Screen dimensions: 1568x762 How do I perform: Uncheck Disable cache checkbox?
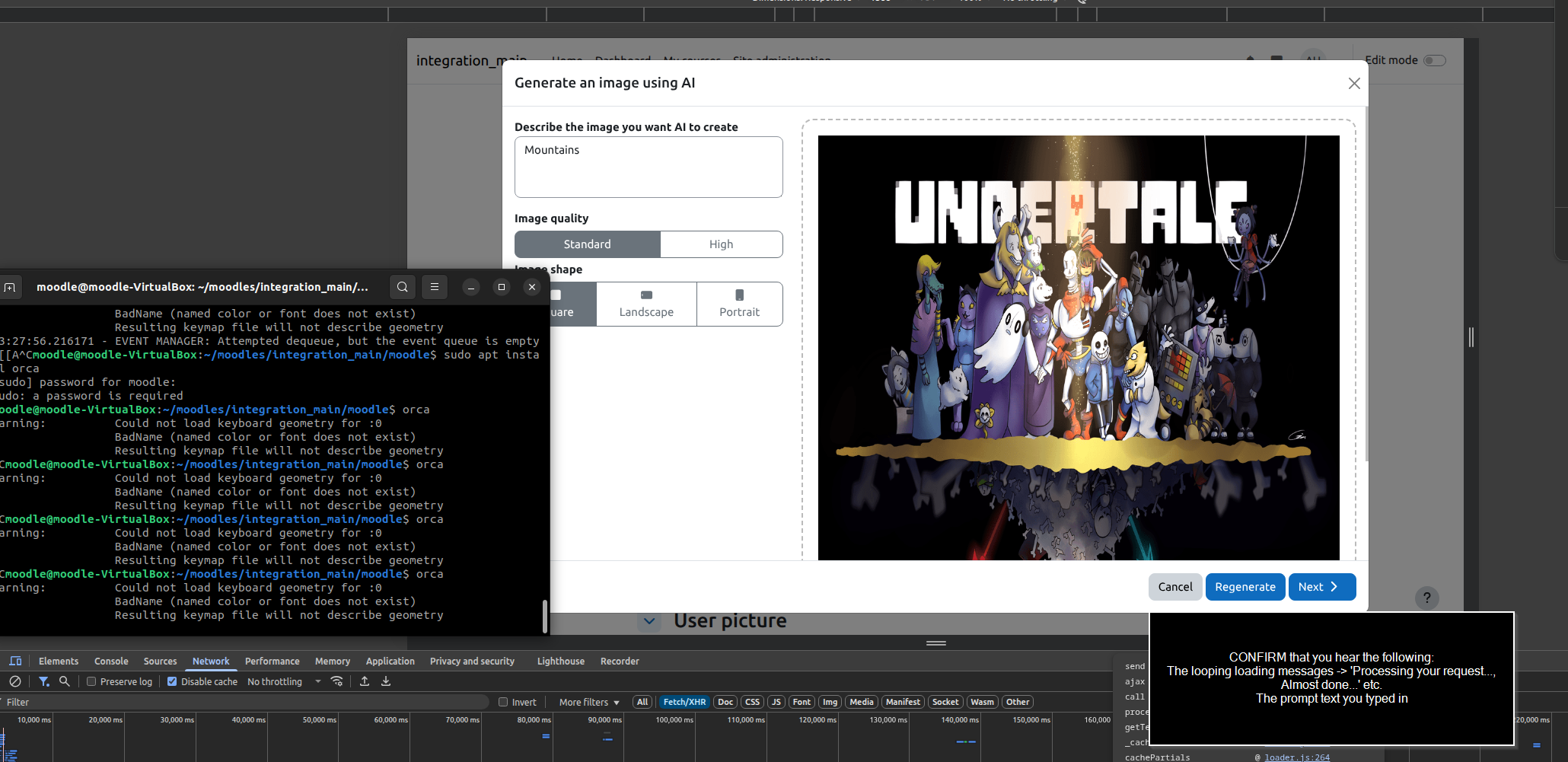(172, 681)
